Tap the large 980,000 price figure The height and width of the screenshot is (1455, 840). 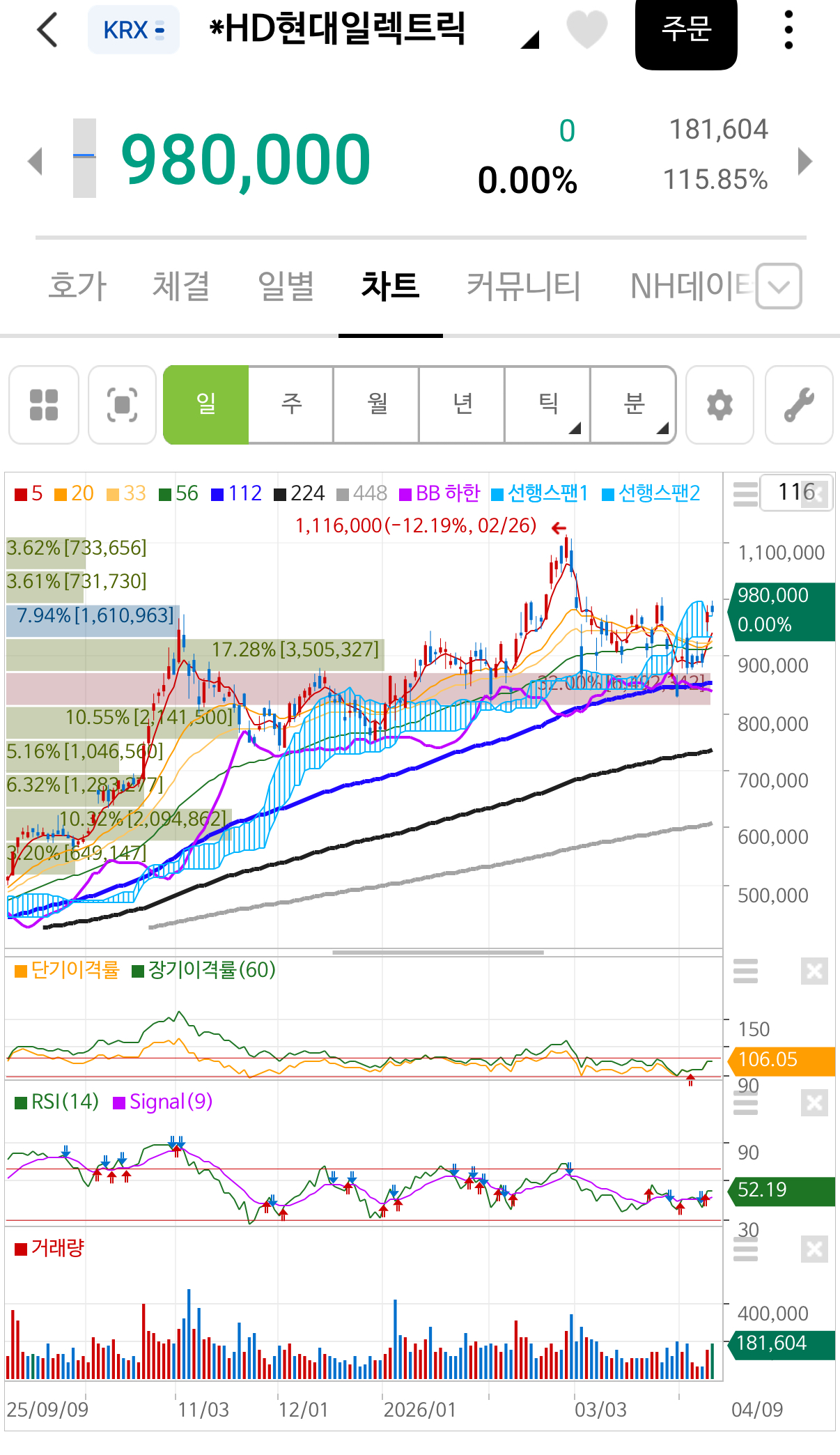pyautogui.click(x=246, y=160)
